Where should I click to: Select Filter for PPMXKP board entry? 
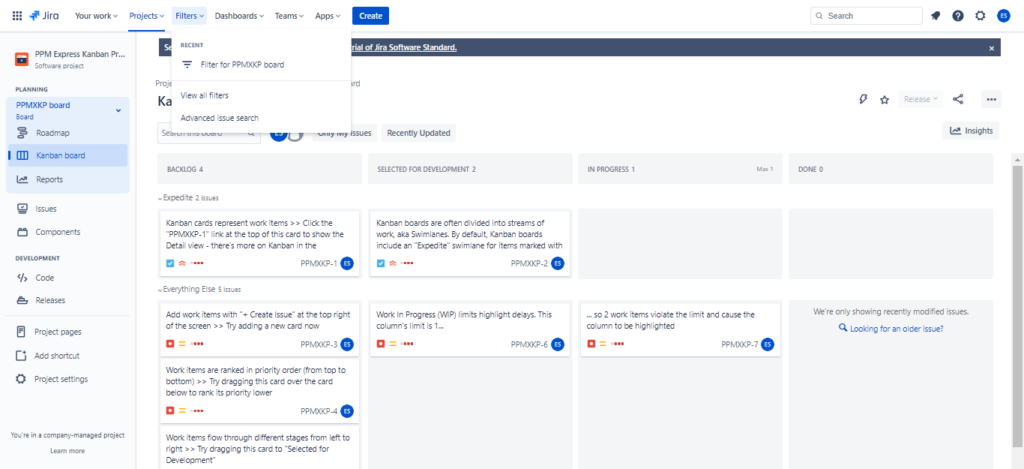click(x=261, y=65)
